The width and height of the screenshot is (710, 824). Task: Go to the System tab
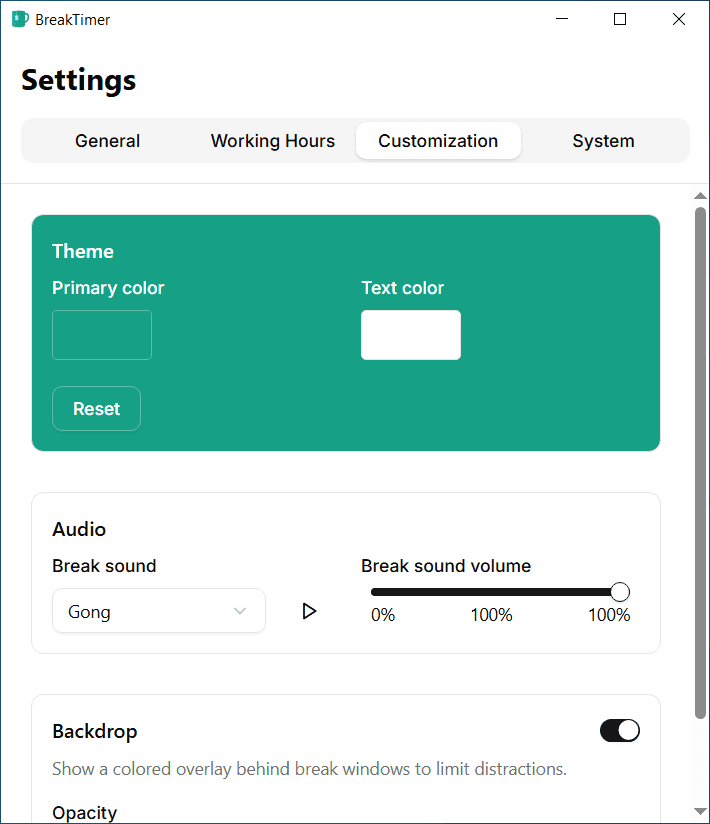pyautogui.click(x=603, y=141)
